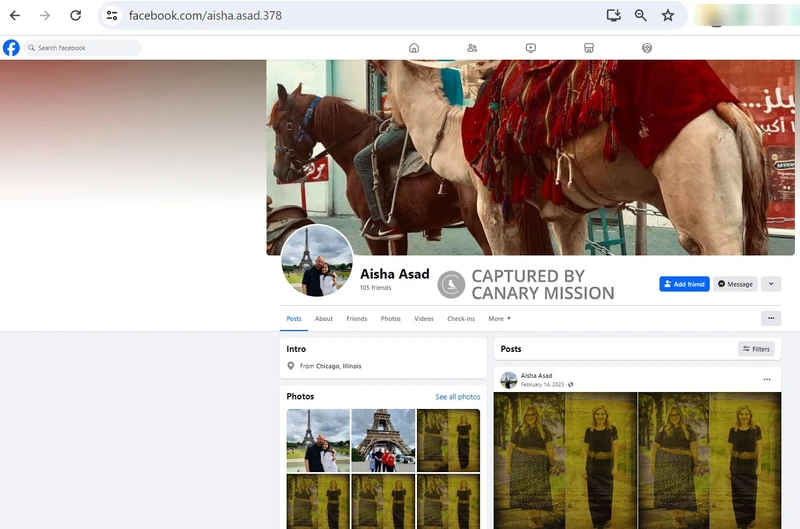Click the Intro section heading
This screenshot has width=800, height=529.
coord(296,349)
